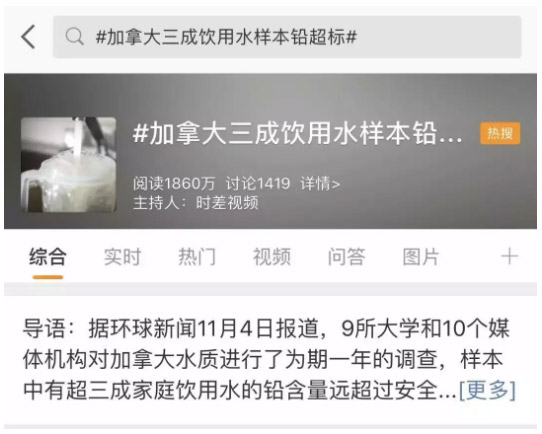Select the 综合 tab
The image size is (542, 434).
48,257
